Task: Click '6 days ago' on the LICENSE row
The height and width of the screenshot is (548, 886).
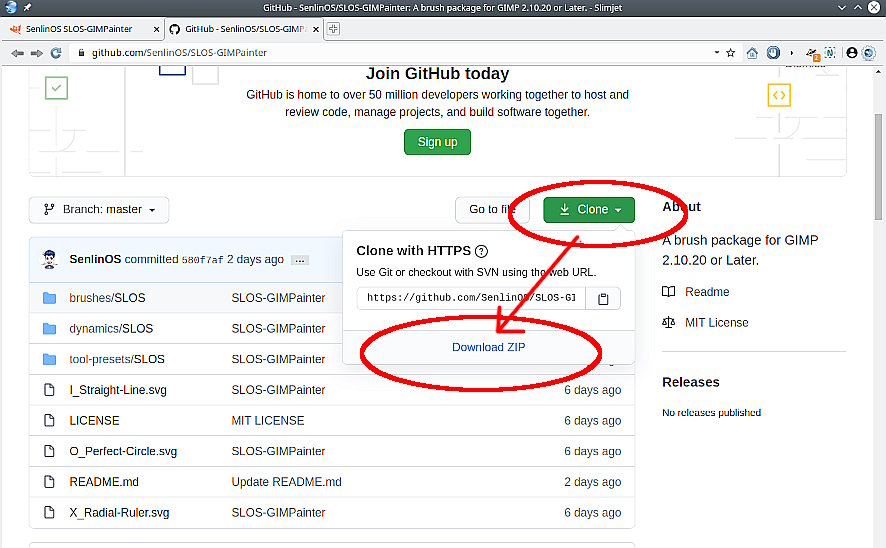Action: 593,420
